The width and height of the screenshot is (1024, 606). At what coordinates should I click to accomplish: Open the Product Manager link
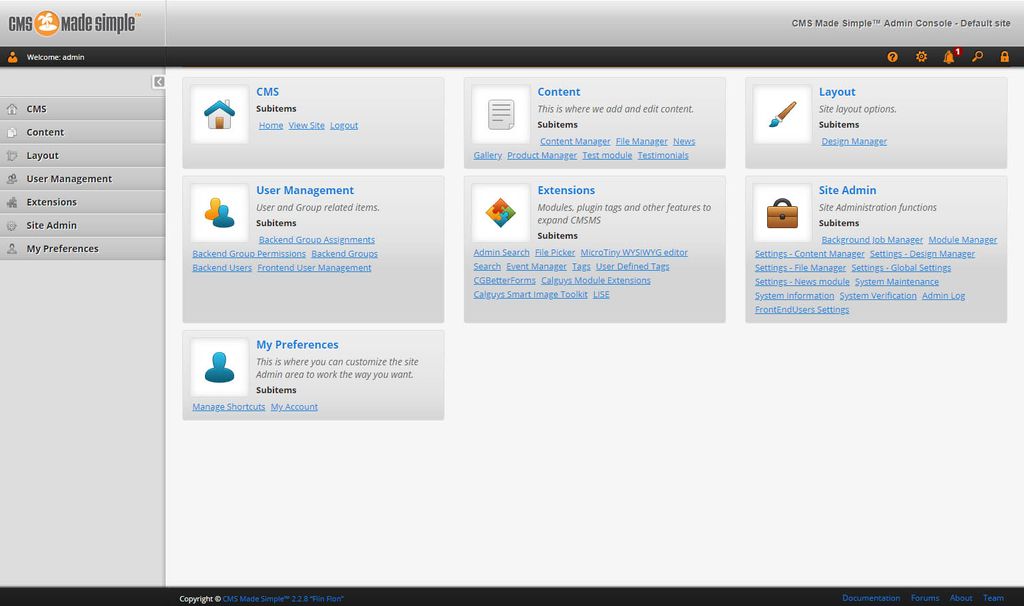point(542,155)
